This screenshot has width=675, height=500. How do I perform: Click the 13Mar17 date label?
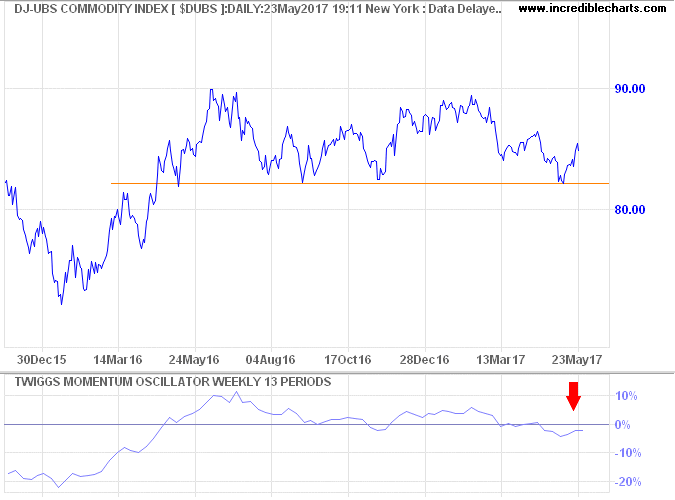(501, 360)
